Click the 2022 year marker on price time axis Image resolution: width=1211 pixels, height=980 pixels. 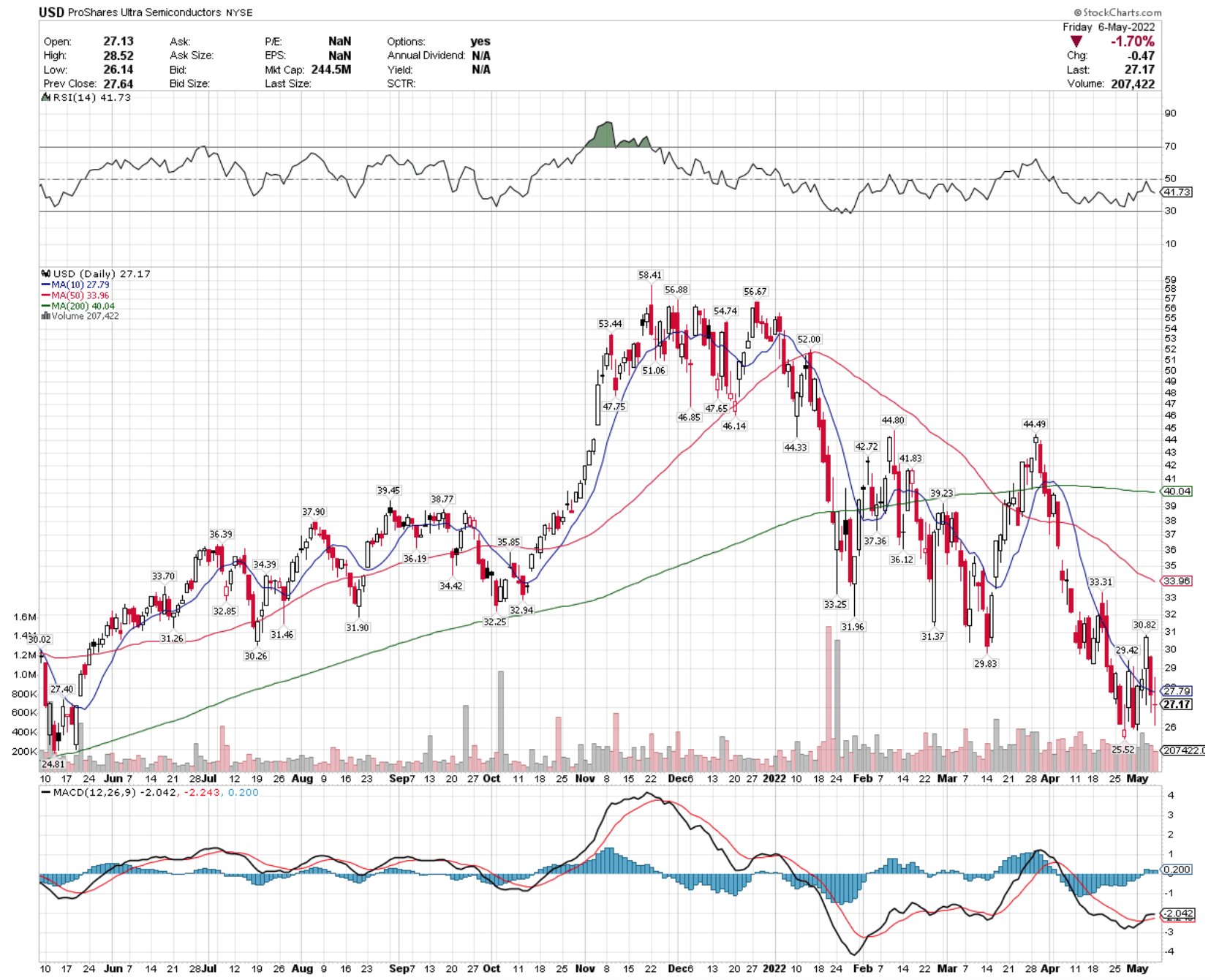click(x=774, y=778)
